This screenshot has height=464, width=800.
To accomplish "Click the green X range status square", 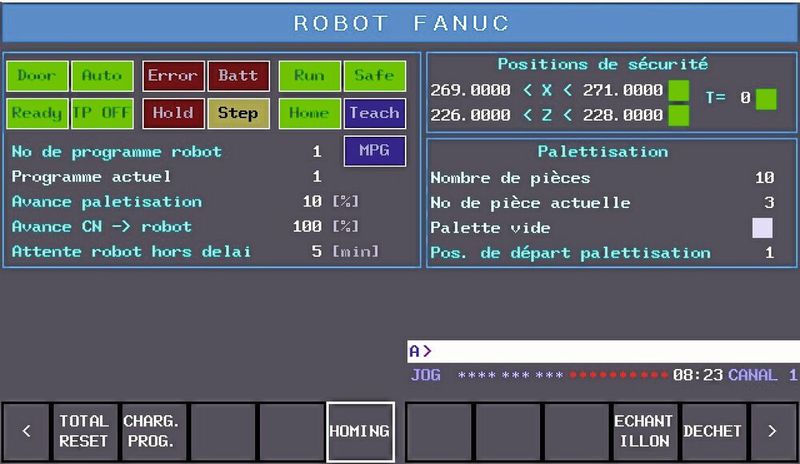I will [679, 90].
